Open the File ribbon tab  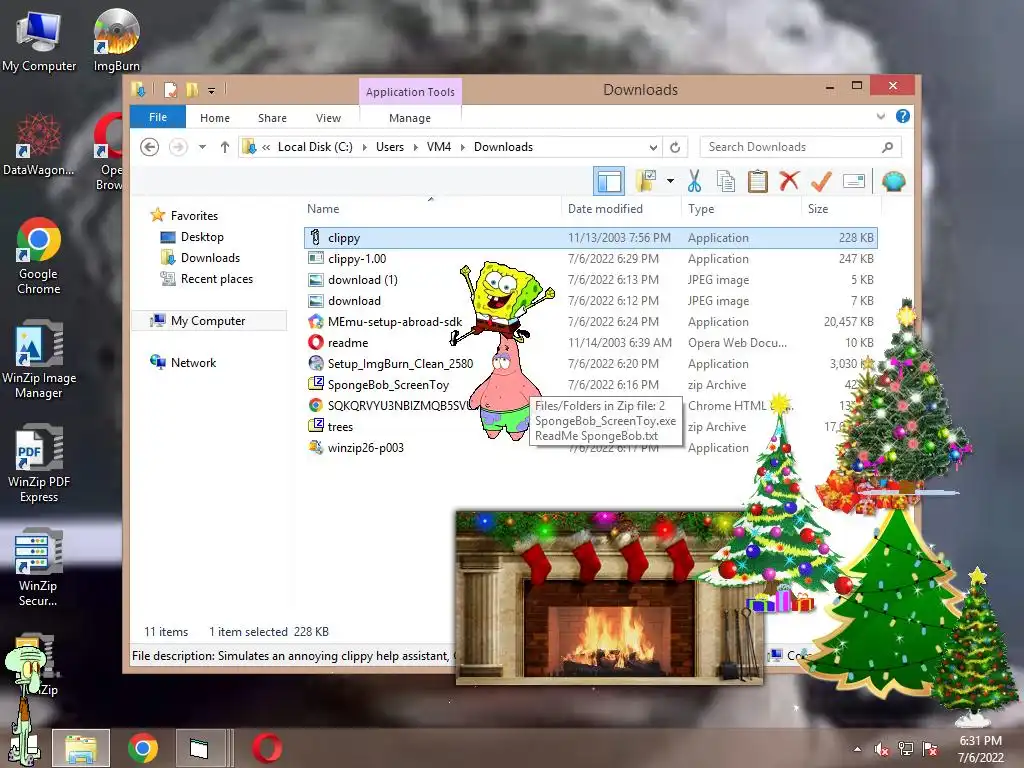tap(158, 117)
